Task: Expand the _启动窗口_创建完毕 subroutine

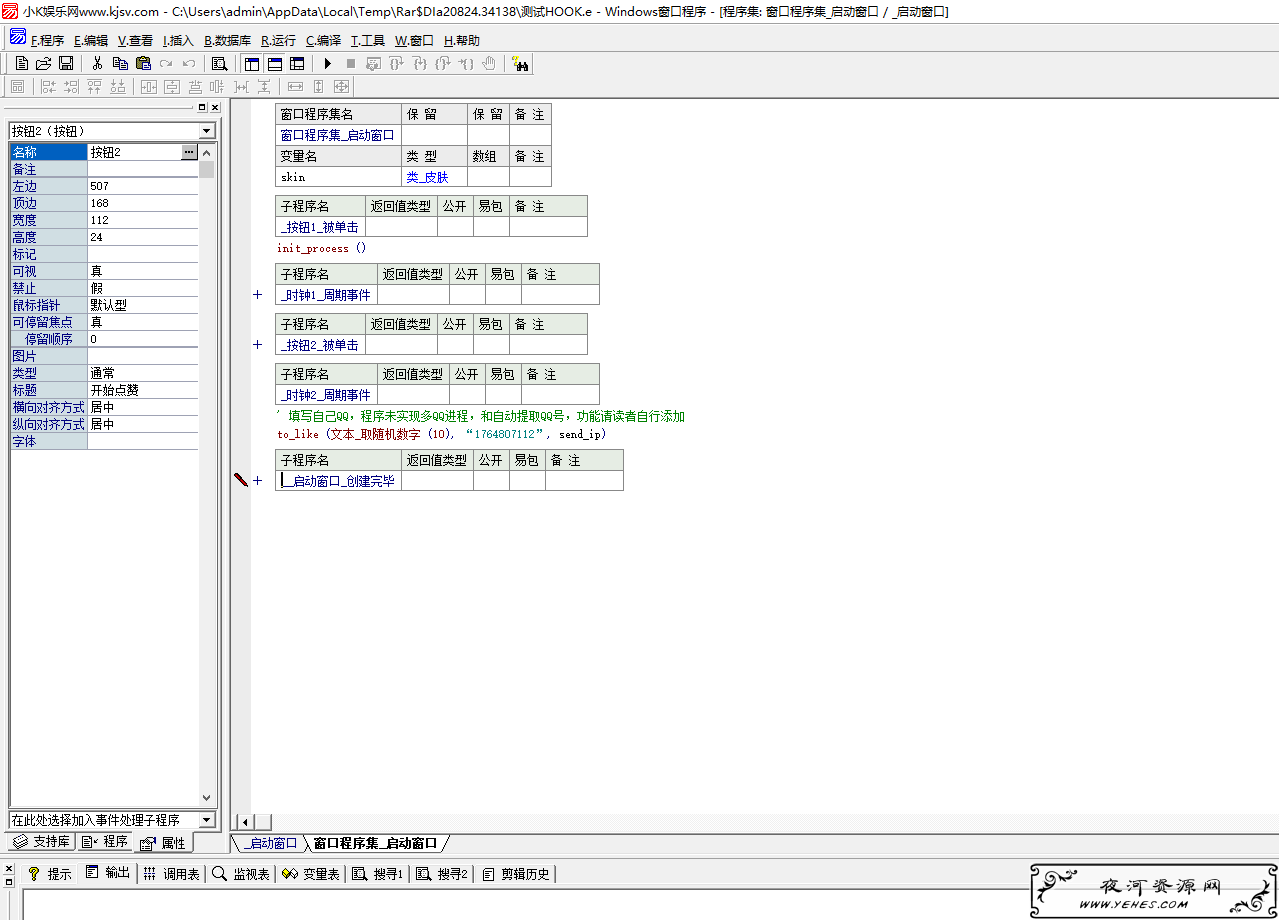Action: (257, 481)
